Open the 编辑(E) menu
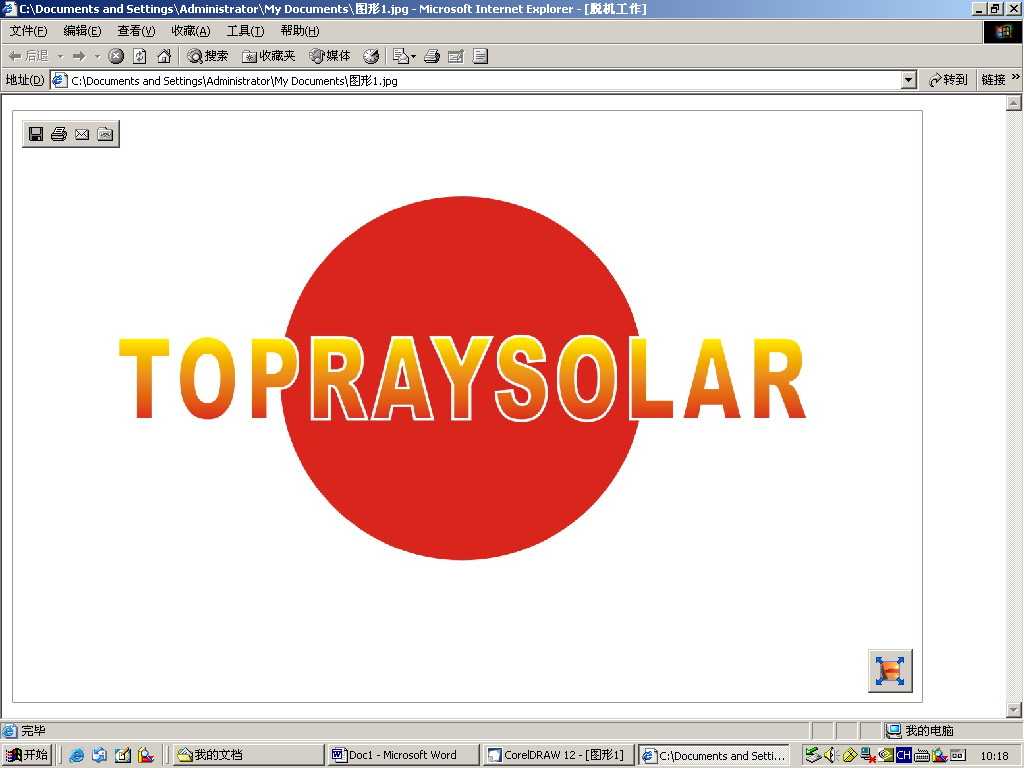Viewport: 1024px width, 768px height. pos(82,31)
